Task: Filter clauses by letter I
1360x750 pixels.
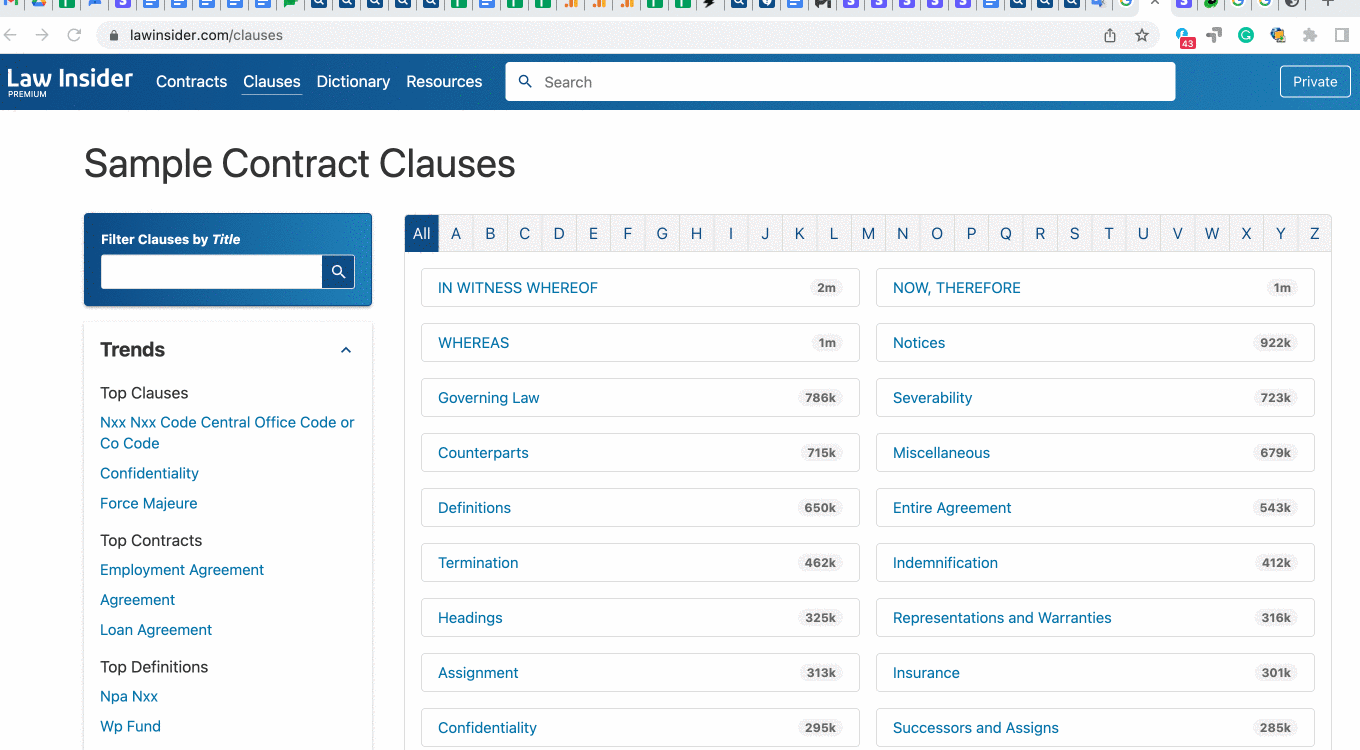Action: [x=731, y=234]
